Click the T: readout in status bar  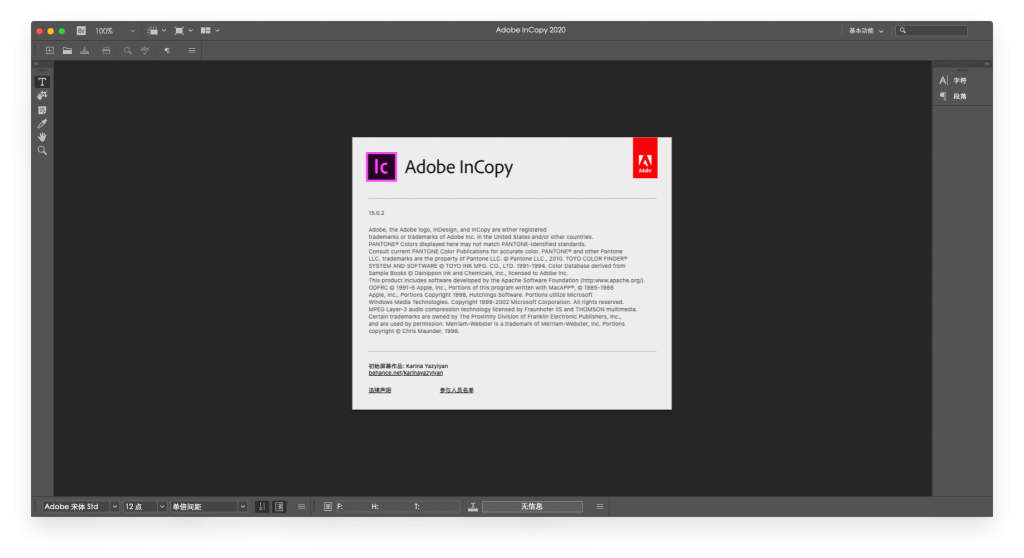tap(417, 506)
